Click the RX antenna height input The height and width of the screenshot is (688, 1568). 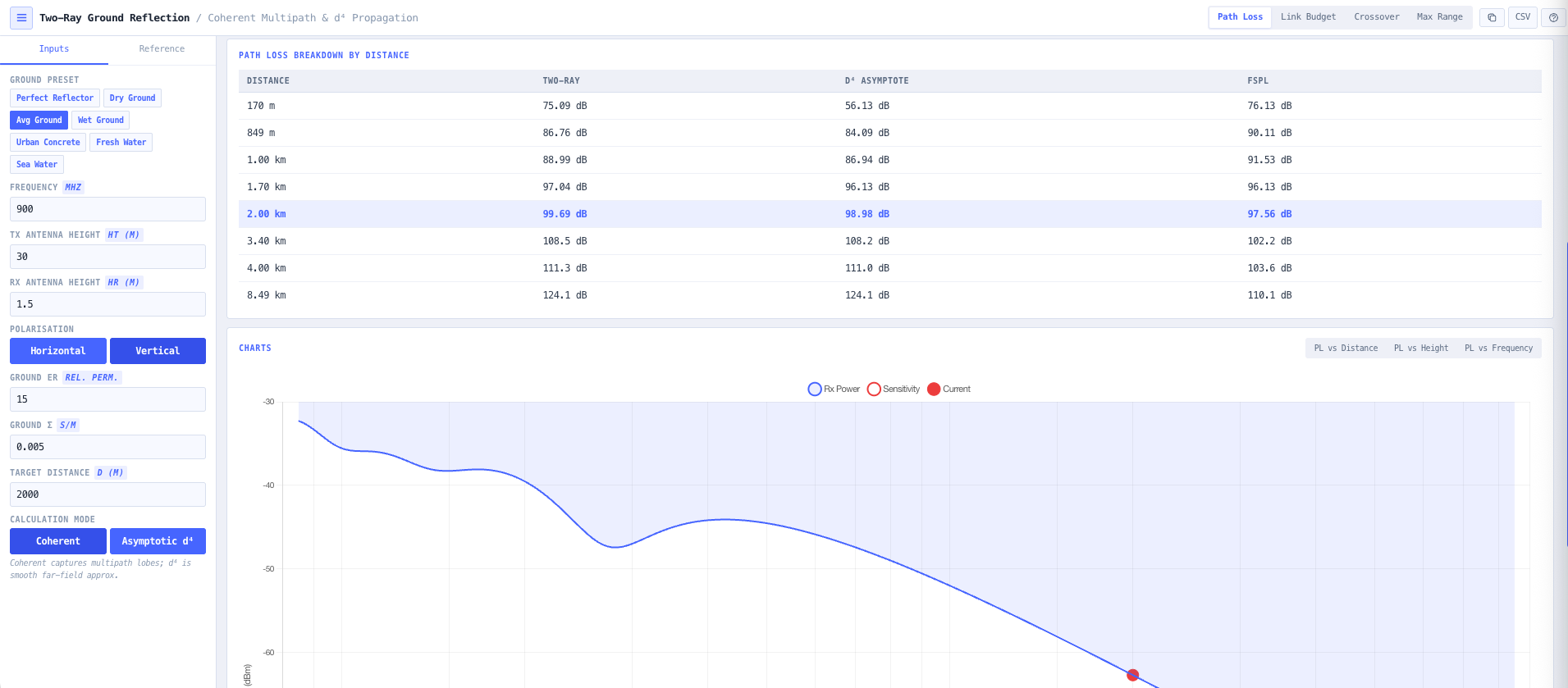click(107, 304)
